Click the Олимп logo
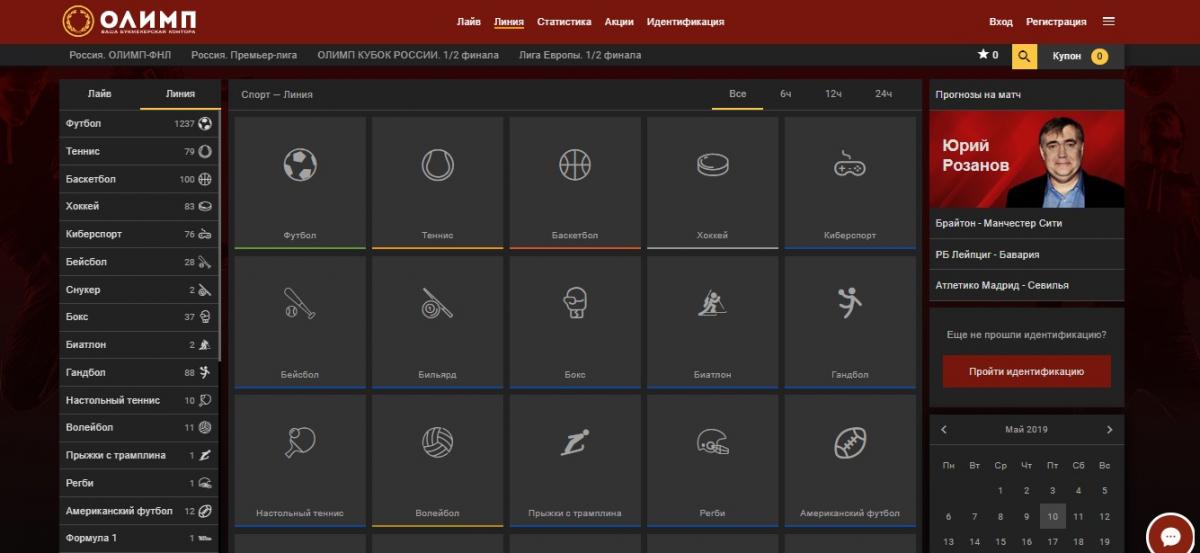 click(x=129, y=21)
